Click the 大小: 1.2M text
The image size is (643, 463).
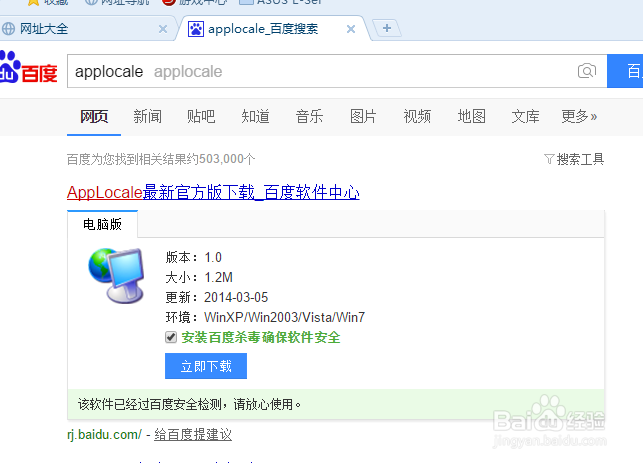pyautogui.click(x=199, y=278)
